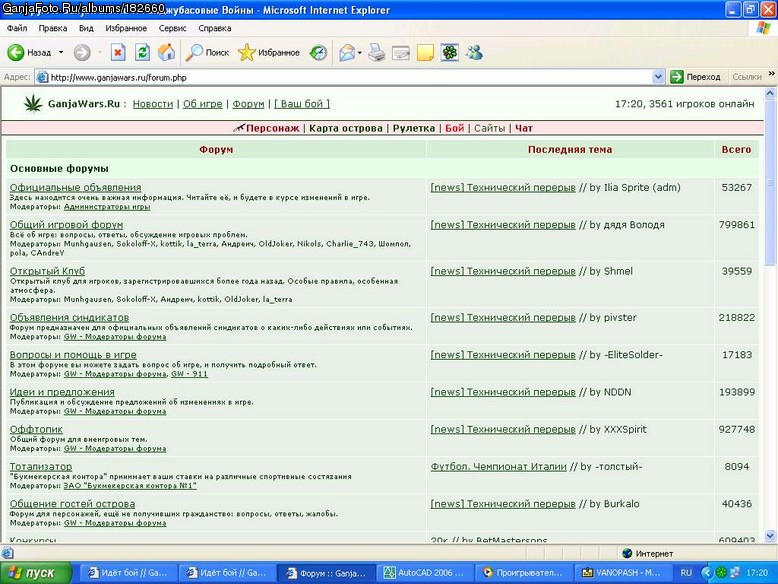This screenshot has width=778, height=584.
Task: Go to Персонаж page
Action: (272, 128)
